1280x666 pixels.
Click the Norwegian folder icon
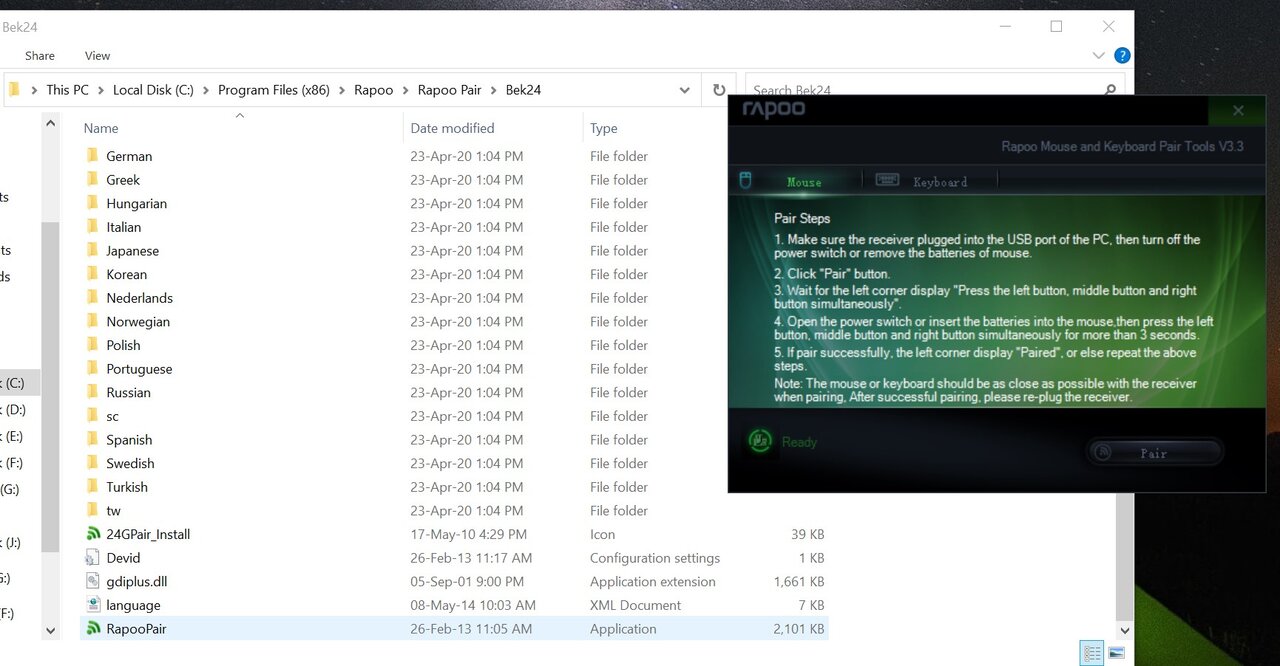[93, 322]
